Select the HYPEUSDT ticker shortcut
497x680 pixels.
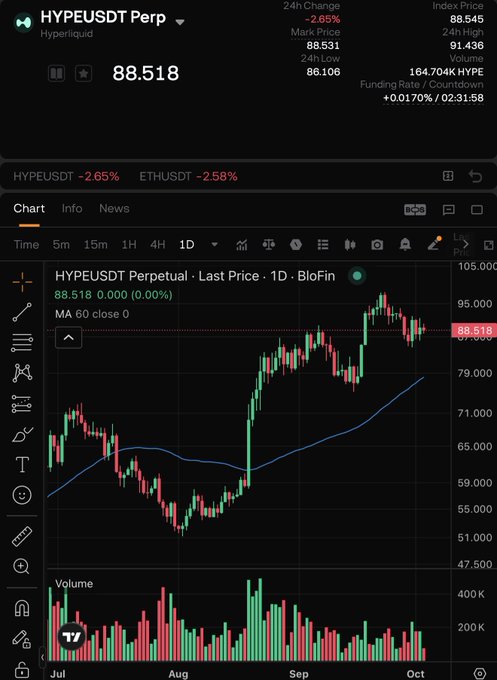66,177
